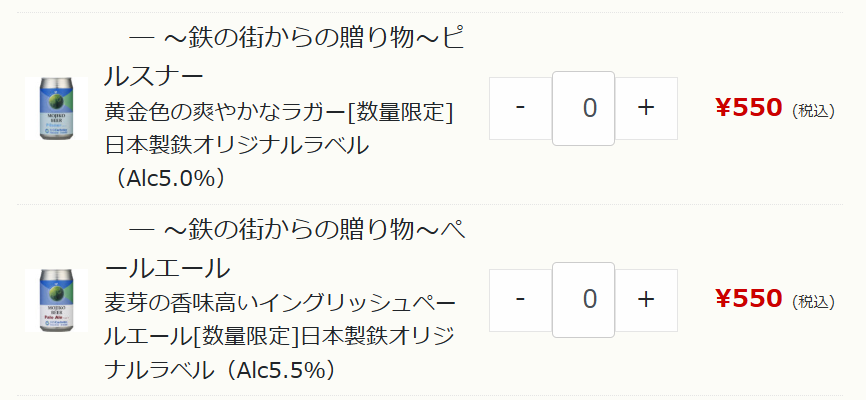Click the (税込) label beside ペールエール price
The width and height of the screenshot is (866, 400).
point(813,301)
